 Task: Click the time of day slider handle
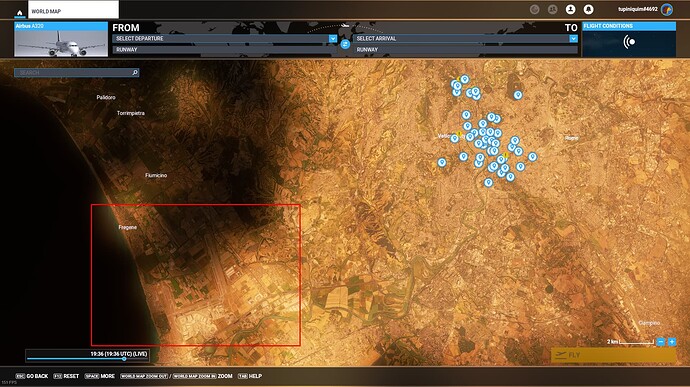(x=124, y=359)
